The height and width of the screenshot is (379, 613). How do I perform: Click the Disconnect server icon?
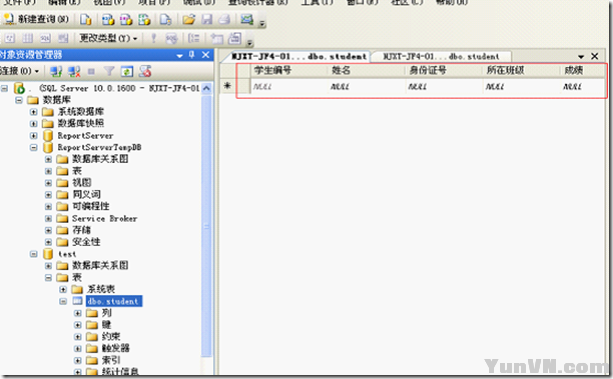pyautogui.click(x=74, y=71)
